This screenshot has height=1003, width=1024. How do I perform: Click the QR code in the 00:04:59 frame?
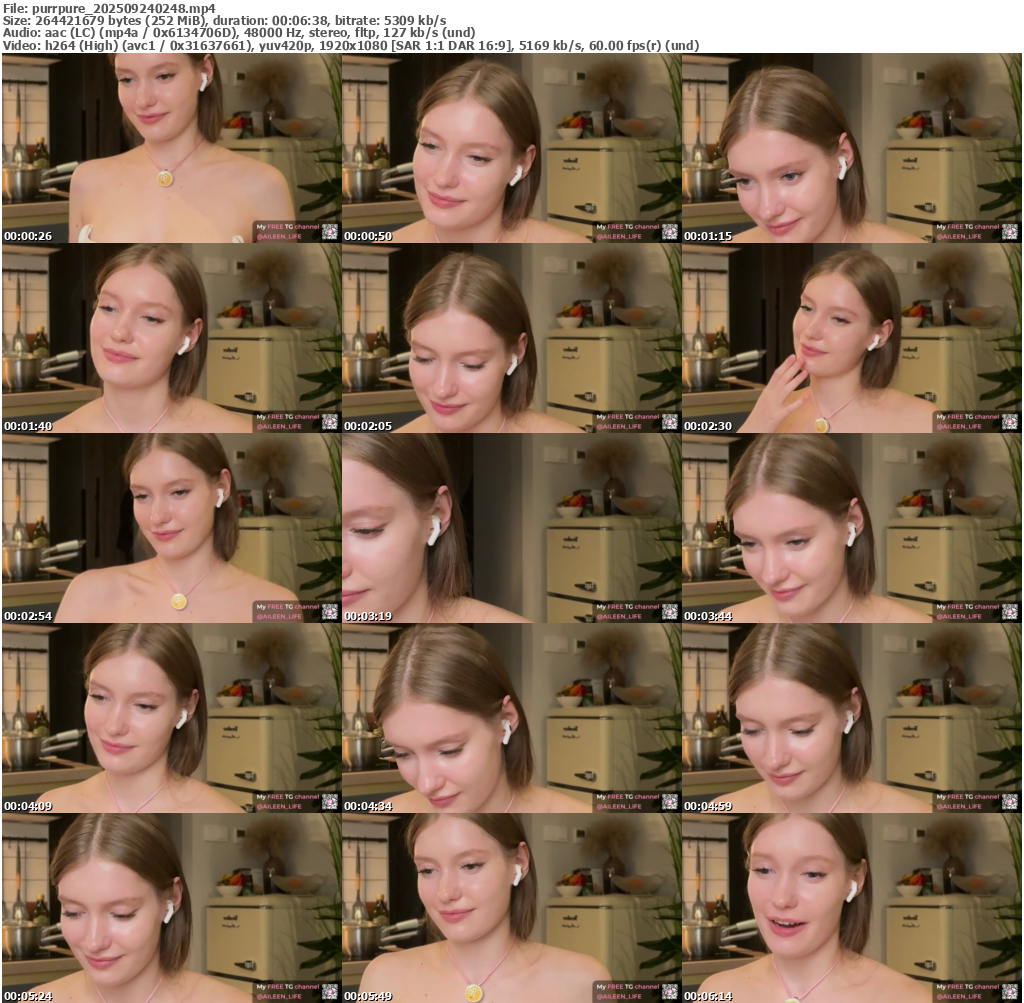pyautogui.click(x=1010, y=802)
